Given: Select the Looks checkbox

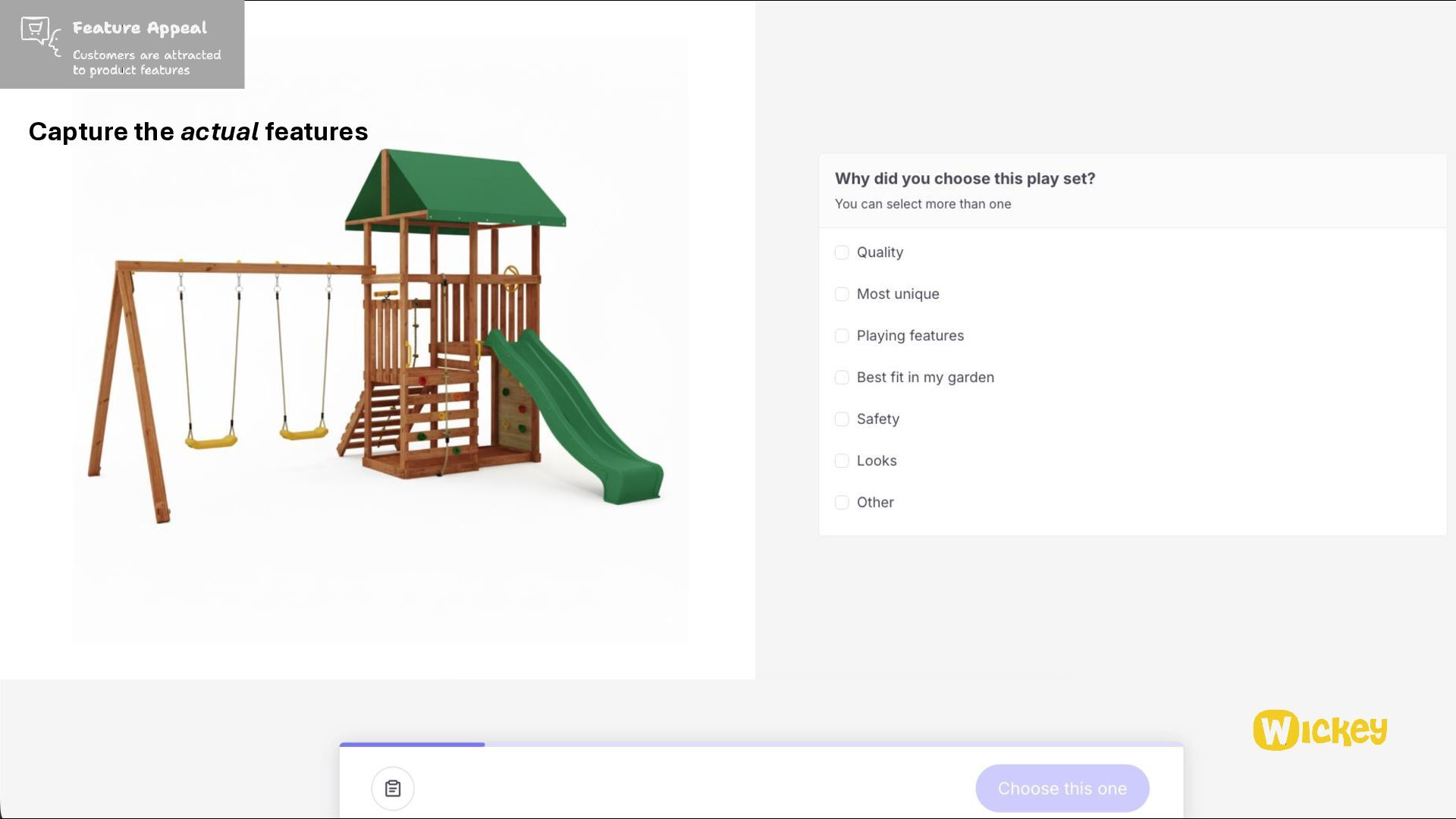Looking at the screenshot, I should (842, 461).
